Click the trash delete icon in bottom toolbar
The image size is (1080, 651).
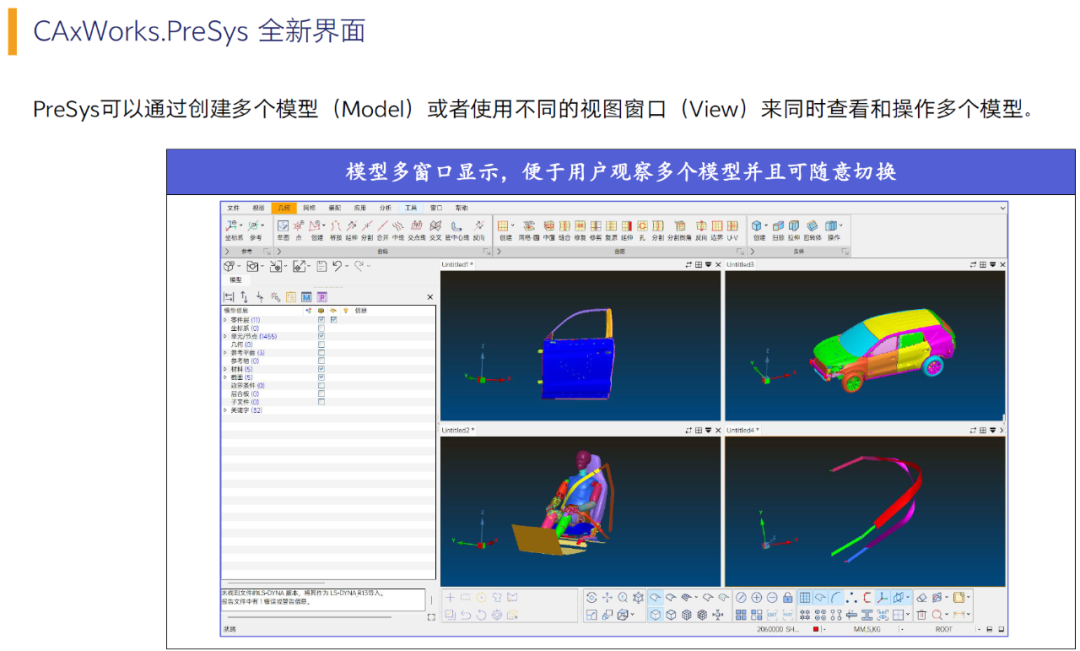point(922,614)
